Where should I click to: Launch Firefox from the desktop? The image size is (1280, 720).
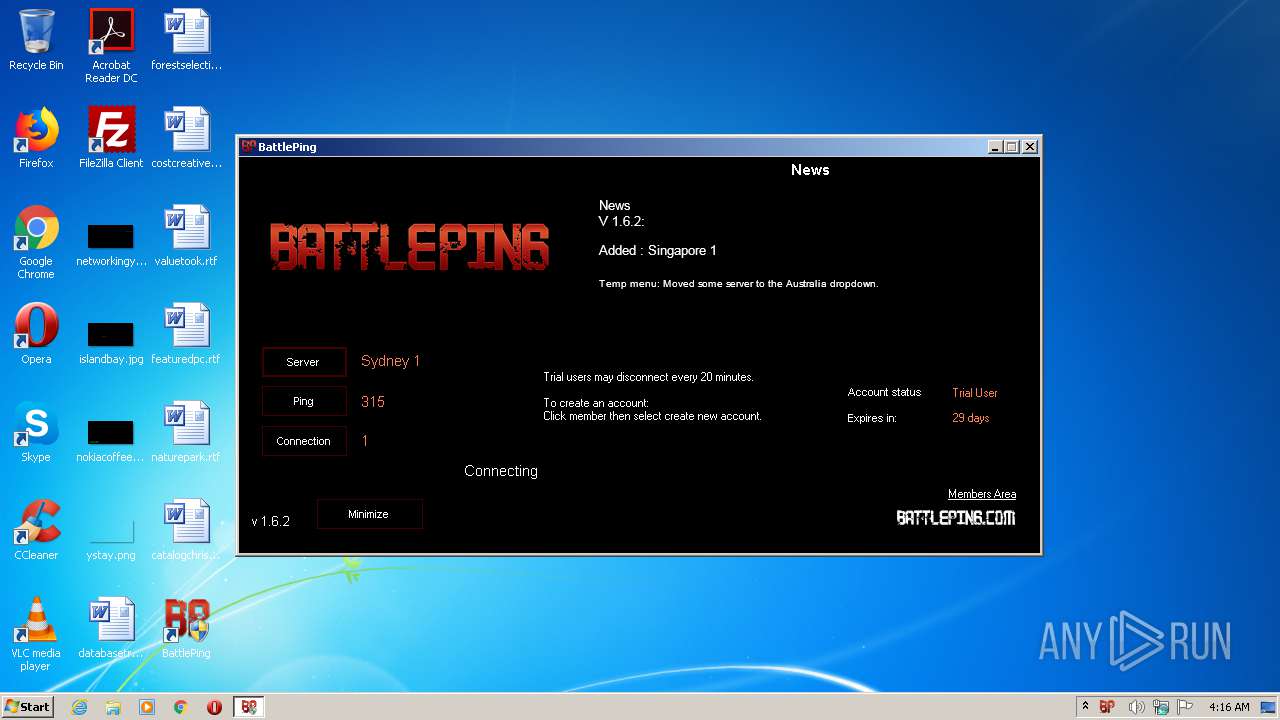(x=36, y=138)
